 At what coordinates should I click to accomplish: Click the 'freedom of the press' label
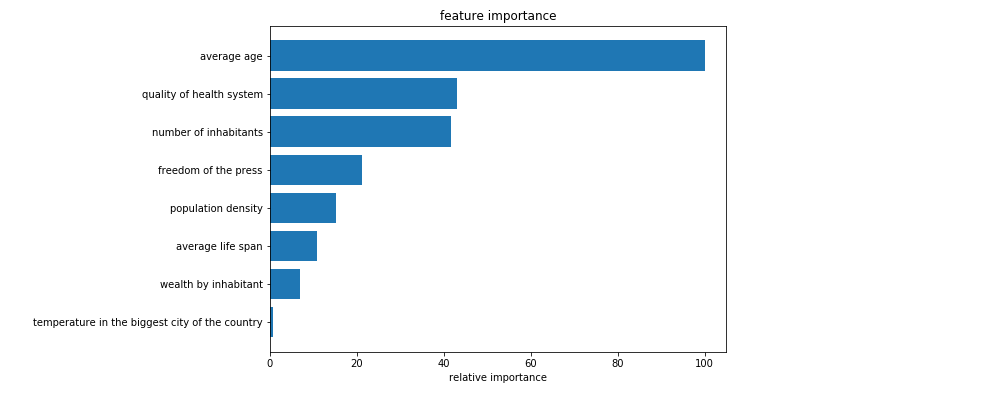210,171
